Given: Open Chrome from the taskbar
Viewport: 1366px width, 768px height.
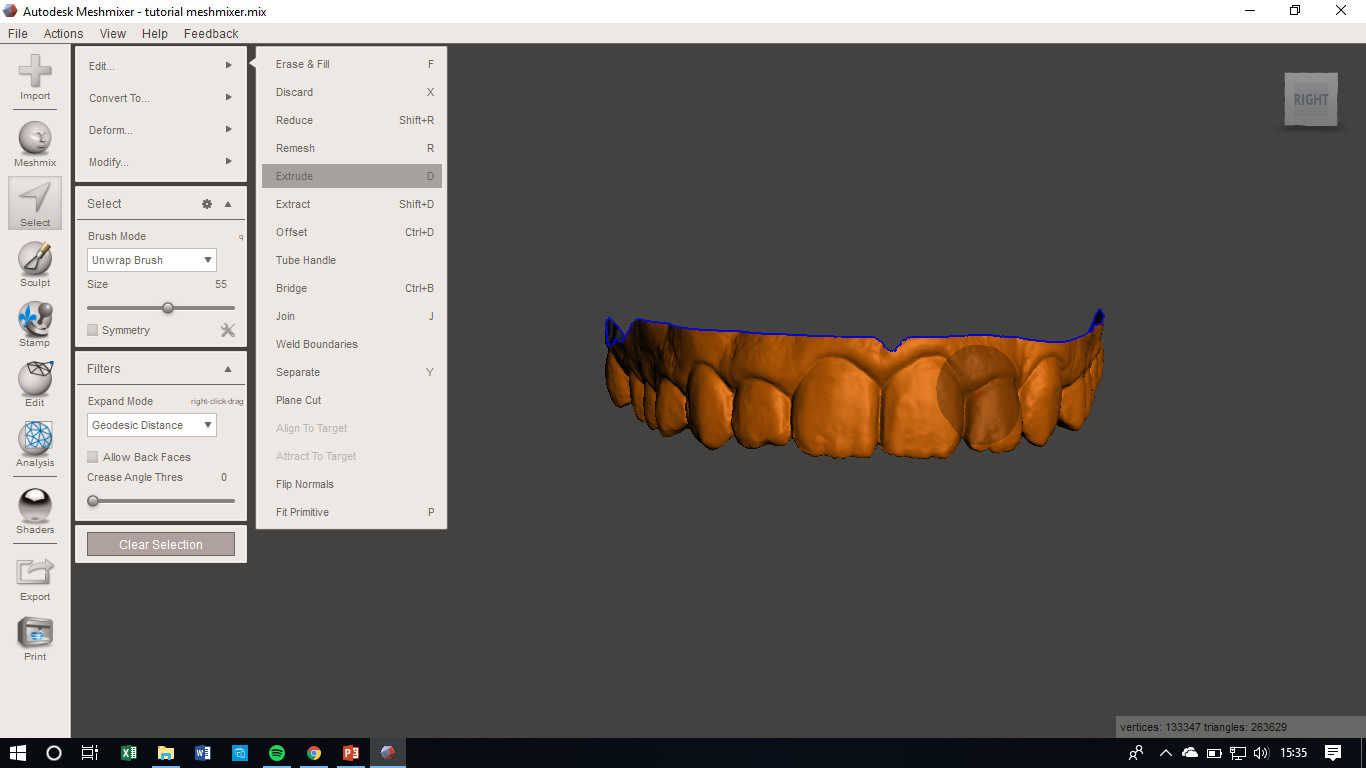Looking at the screenshot, I should [314, 753].
